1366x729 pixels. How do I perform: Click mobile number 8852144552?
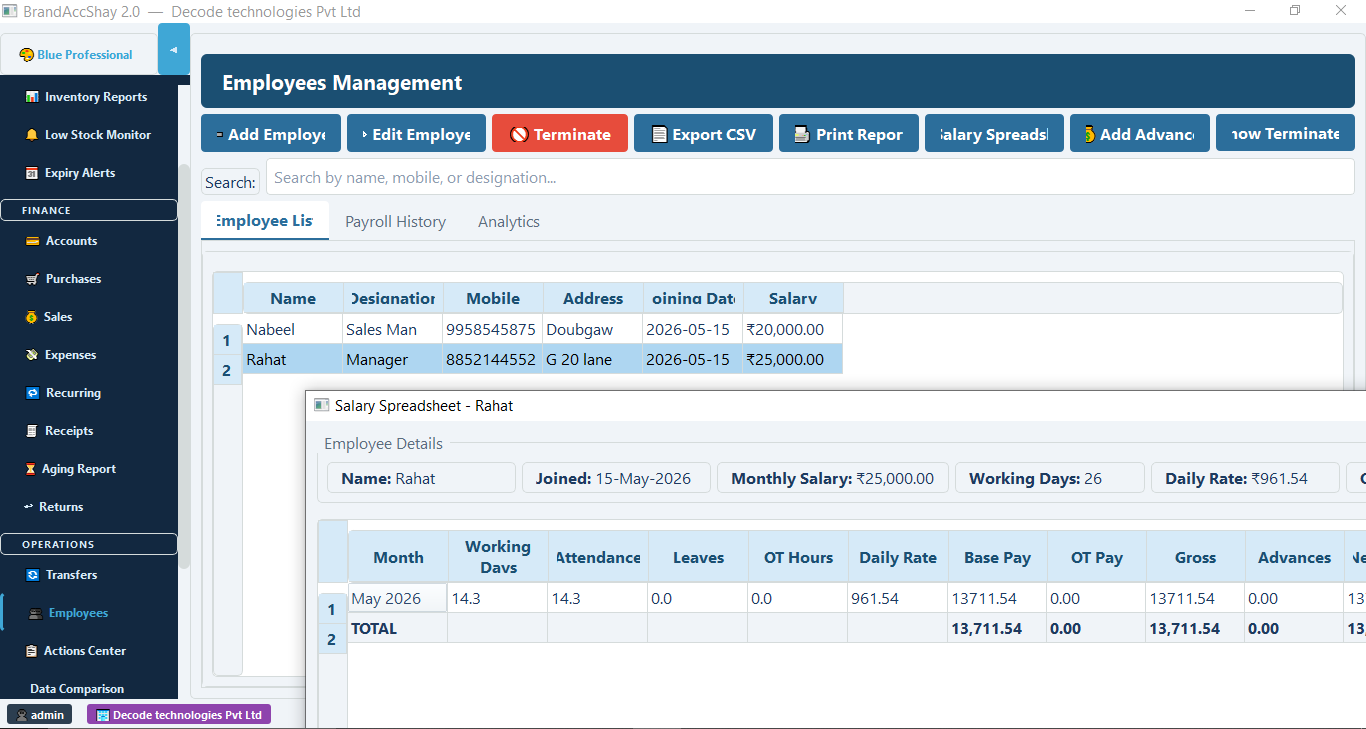click(493, 359)
